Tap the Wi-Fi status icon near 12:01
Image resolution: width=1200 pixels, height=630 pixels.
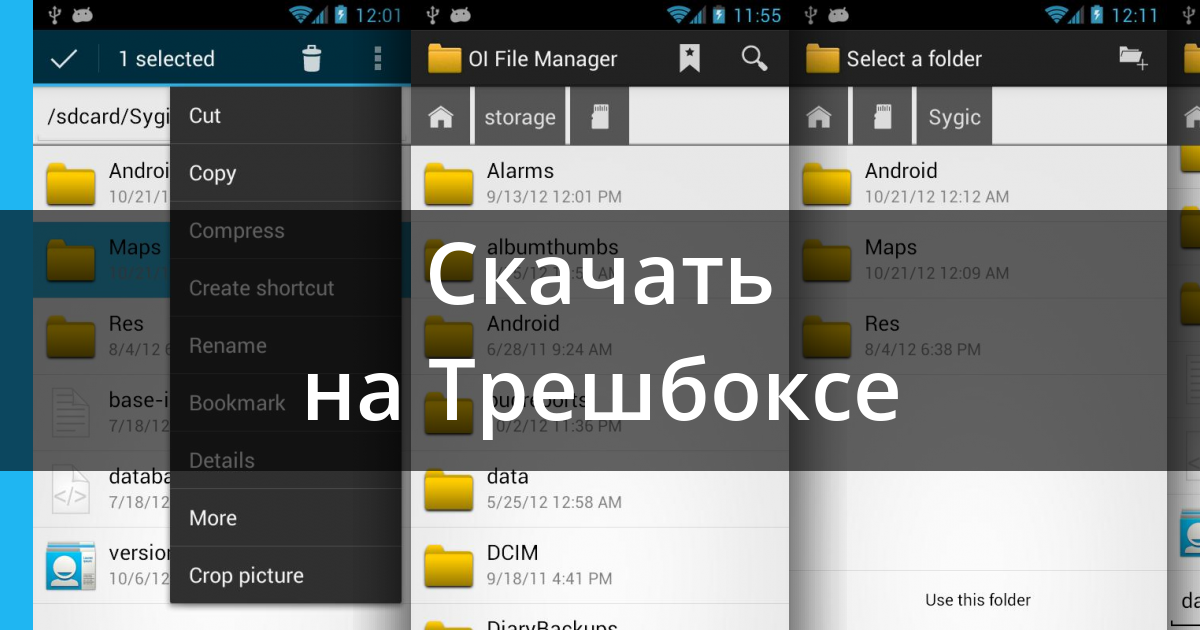[301, 15]
